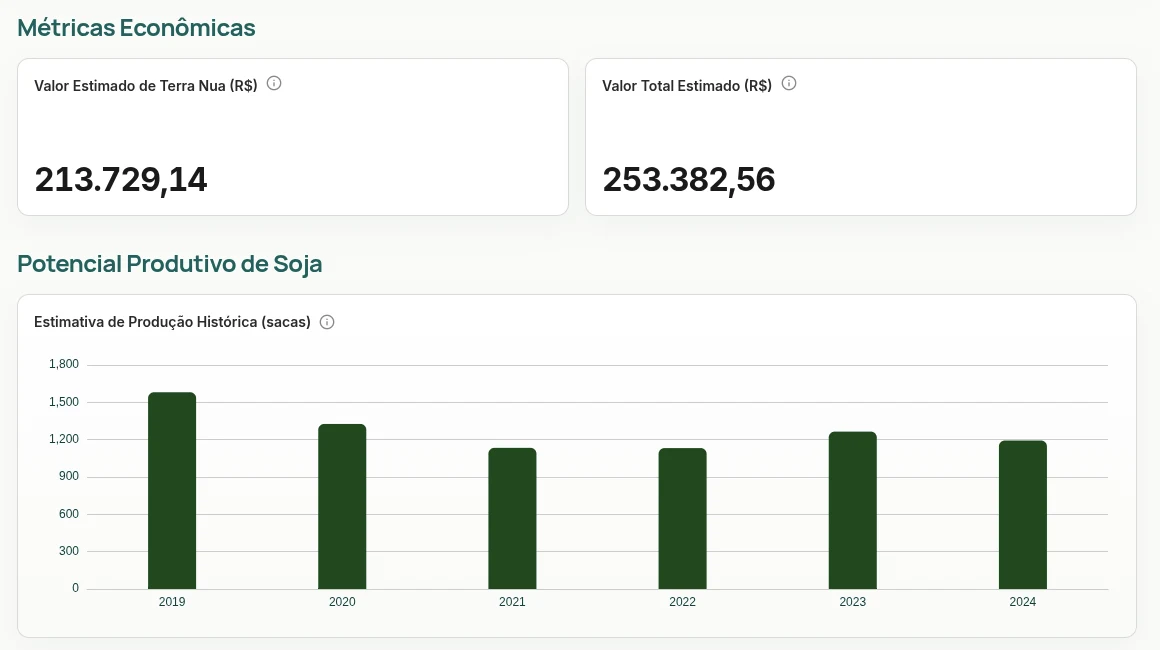
Task: Select the 2024 production bar
Action: pyautogui.click(x=1022, y=515)
